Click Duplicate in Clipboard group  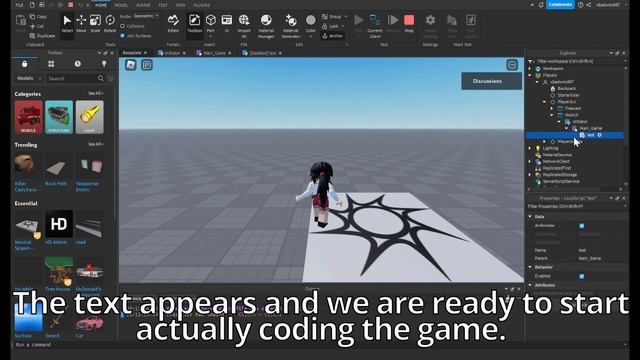click(42, 36)
